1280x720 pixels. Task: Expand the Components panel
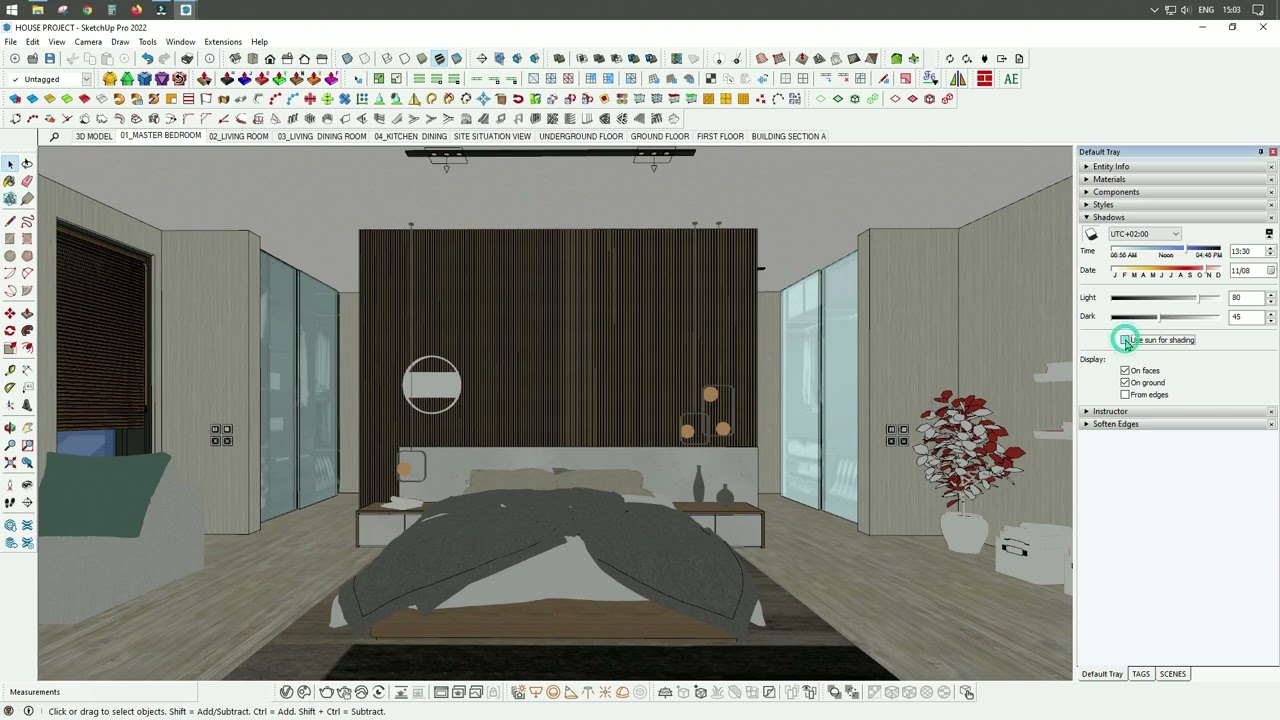coord(1115,192)
